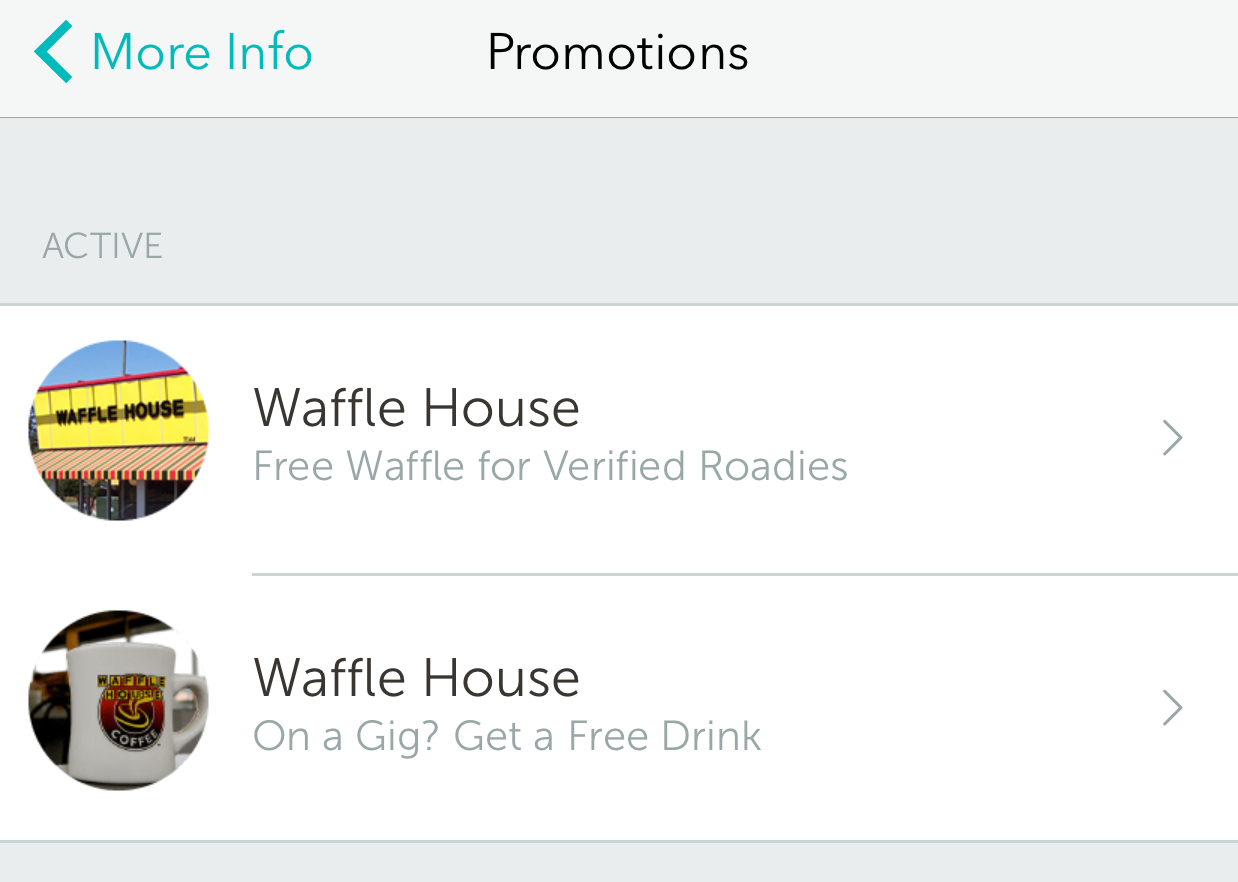Tap the Promotions title in header
Image resolution: width=1238 pixels, height=882 pixels.
tap(617, 53)
